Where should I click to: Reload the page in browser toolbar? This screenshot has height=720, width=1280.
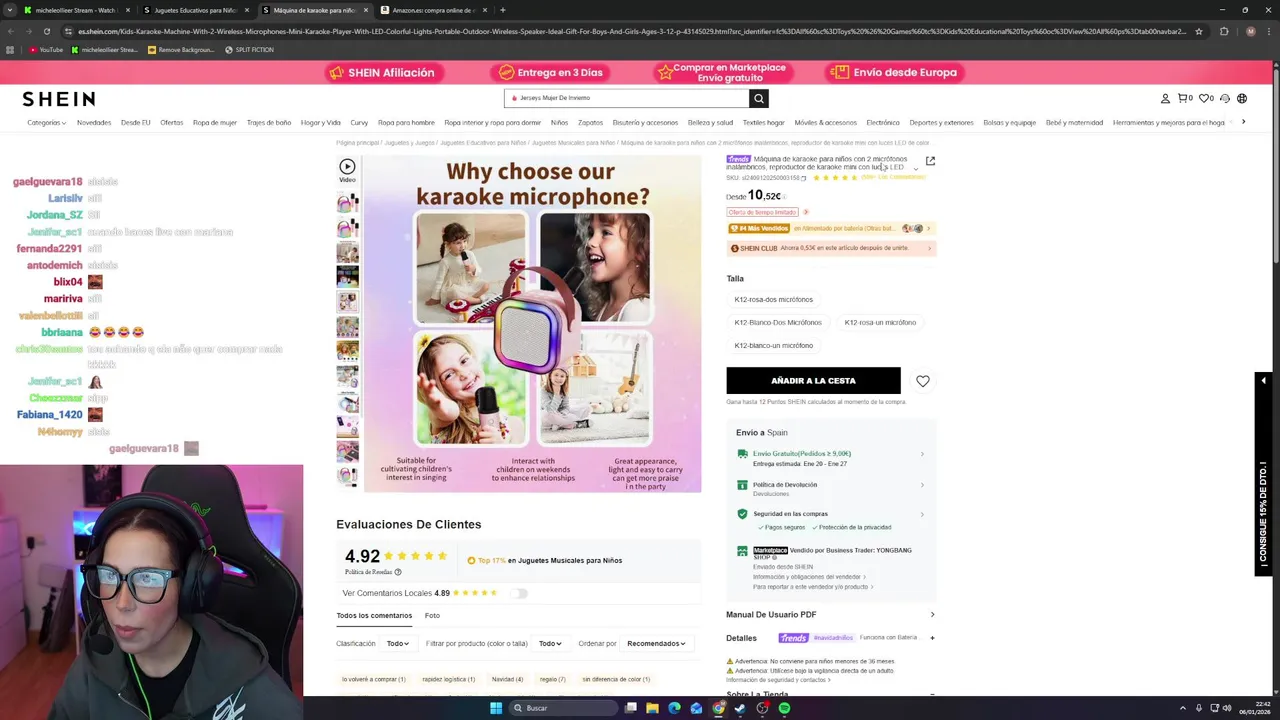tap(46, 31)
